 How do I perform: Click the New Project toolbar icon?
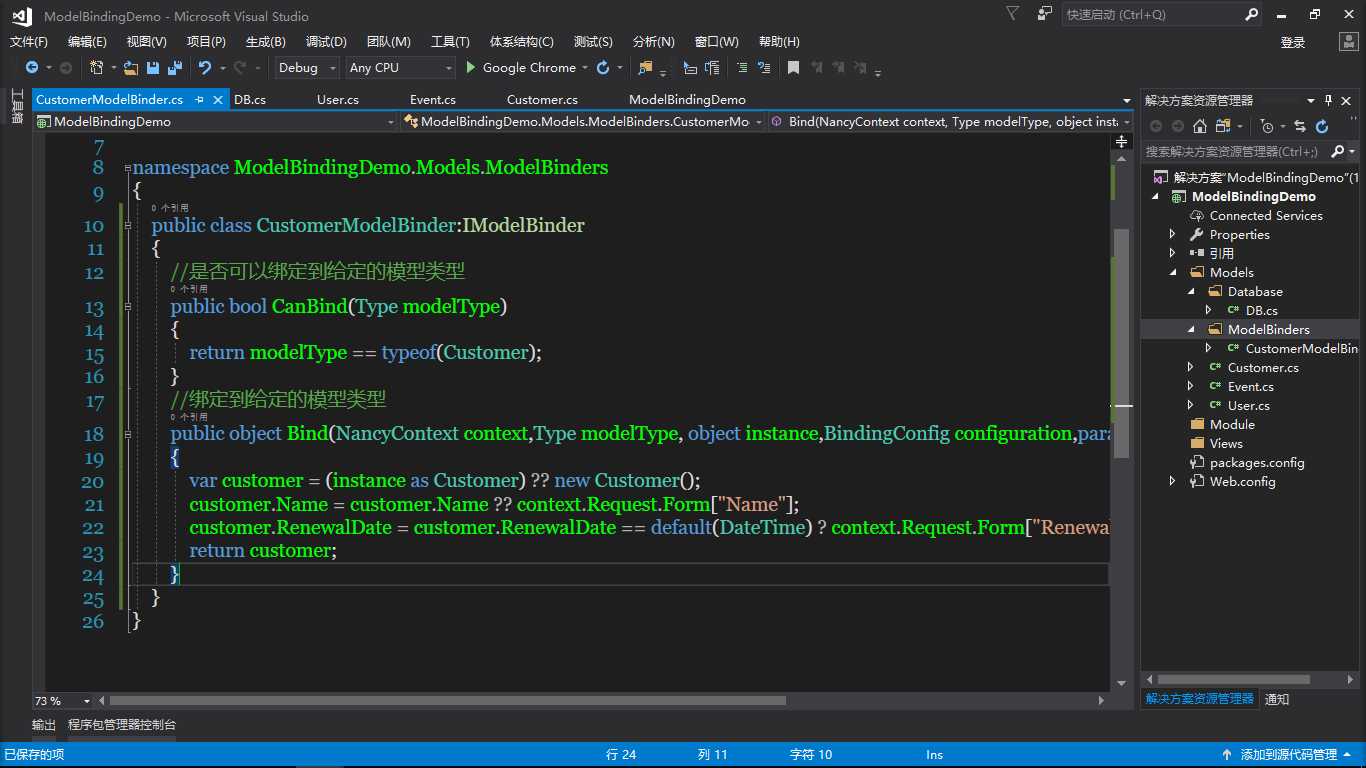point(97,68)
